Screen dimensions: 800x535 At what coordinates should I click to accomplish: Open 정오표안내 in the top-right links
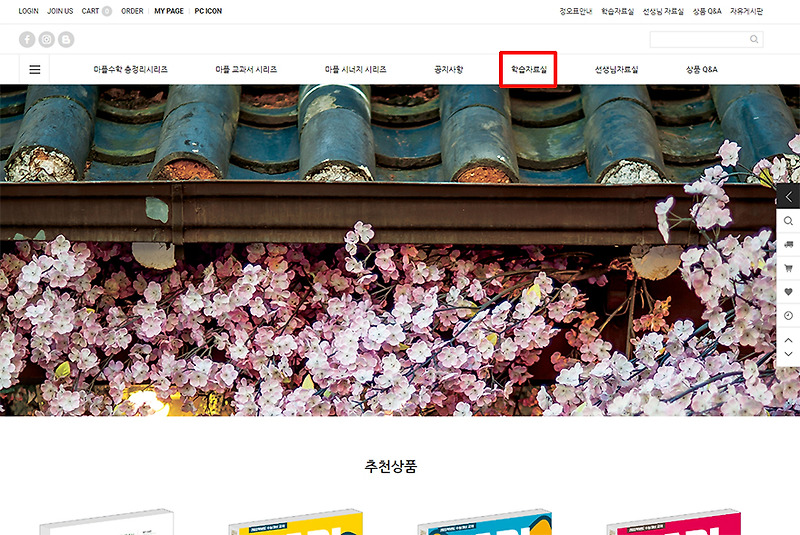click(576, 11)
